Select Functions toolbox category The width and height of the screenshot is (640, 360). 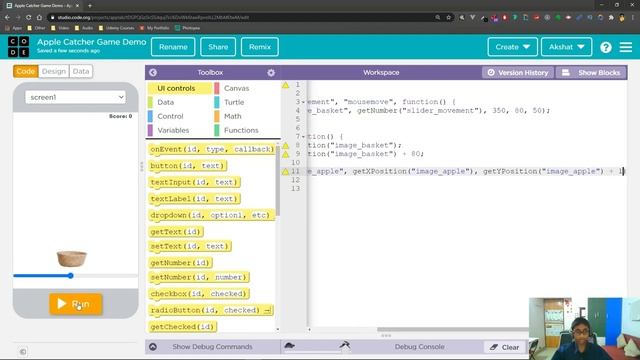246,130
